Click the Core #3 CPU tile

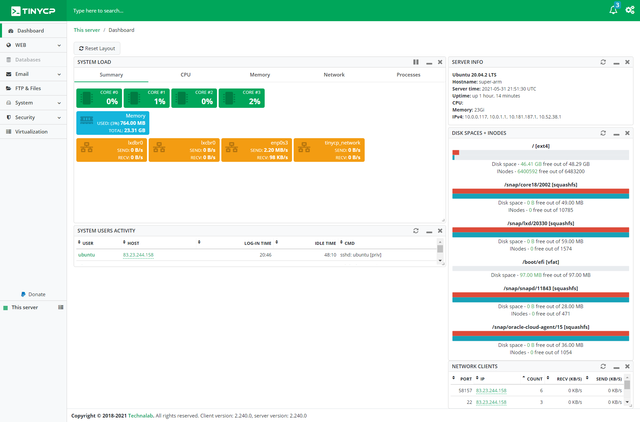(242, 98)
